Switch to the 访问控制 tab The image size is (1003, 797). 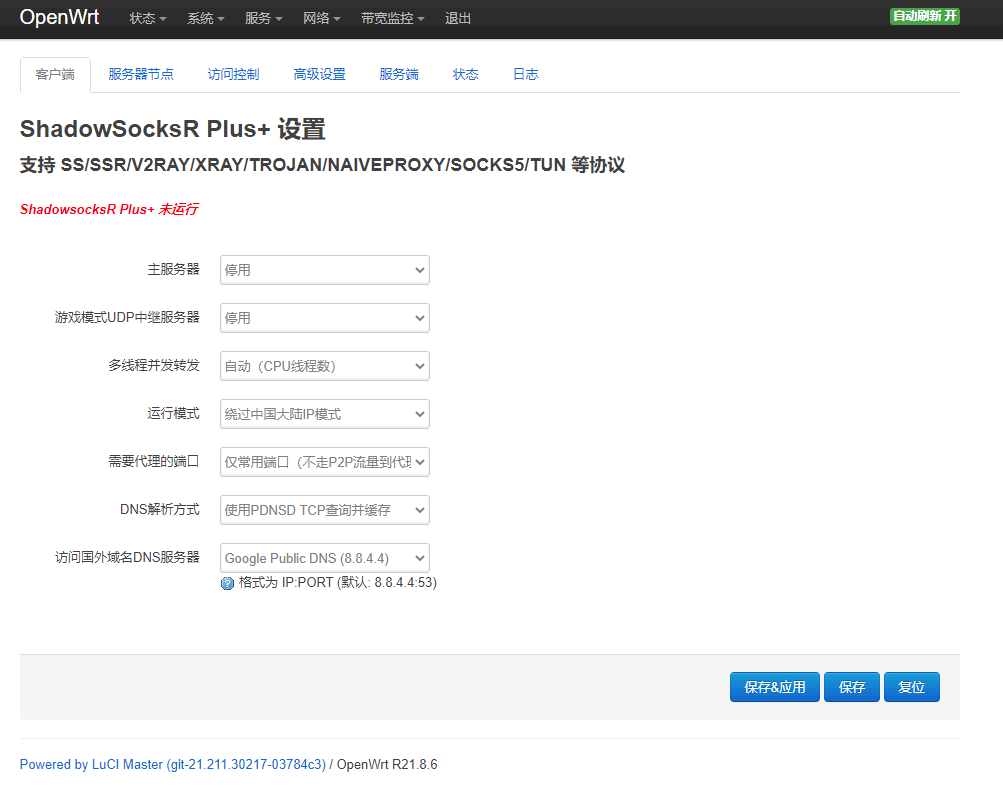point(233,75)
